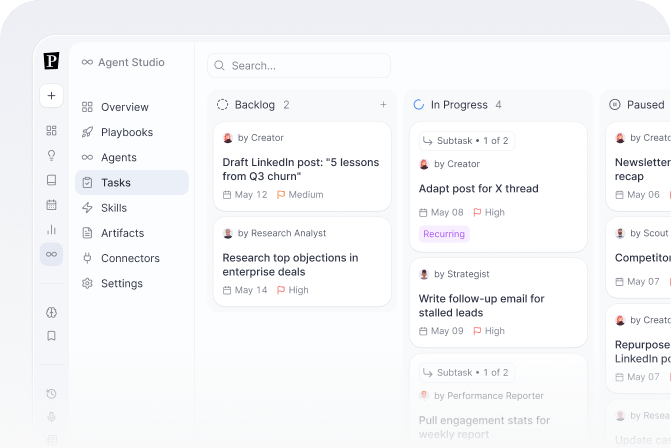
Task: Open Settings in the sidebar
Action: point(132,284)
